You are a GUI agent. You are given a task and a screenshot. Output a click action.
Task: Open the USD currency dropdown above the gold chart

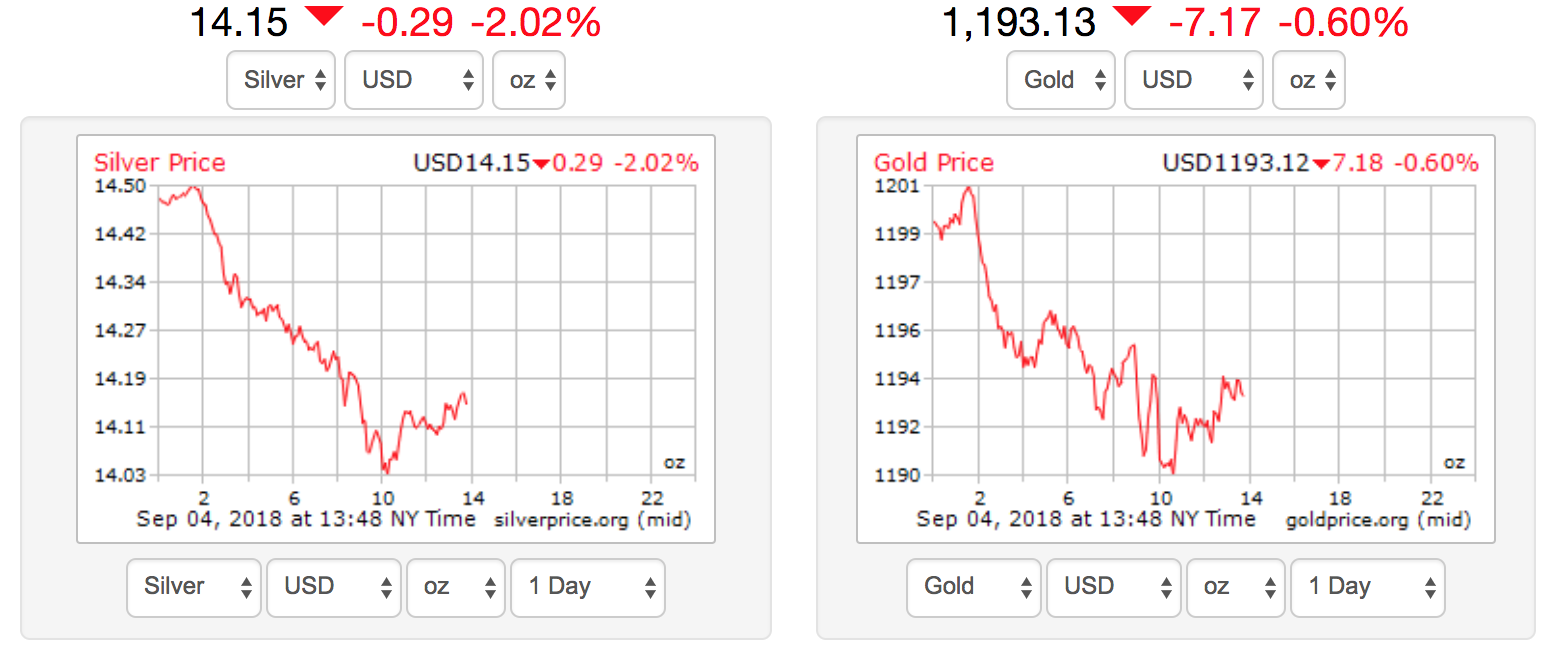(1194, 80)
